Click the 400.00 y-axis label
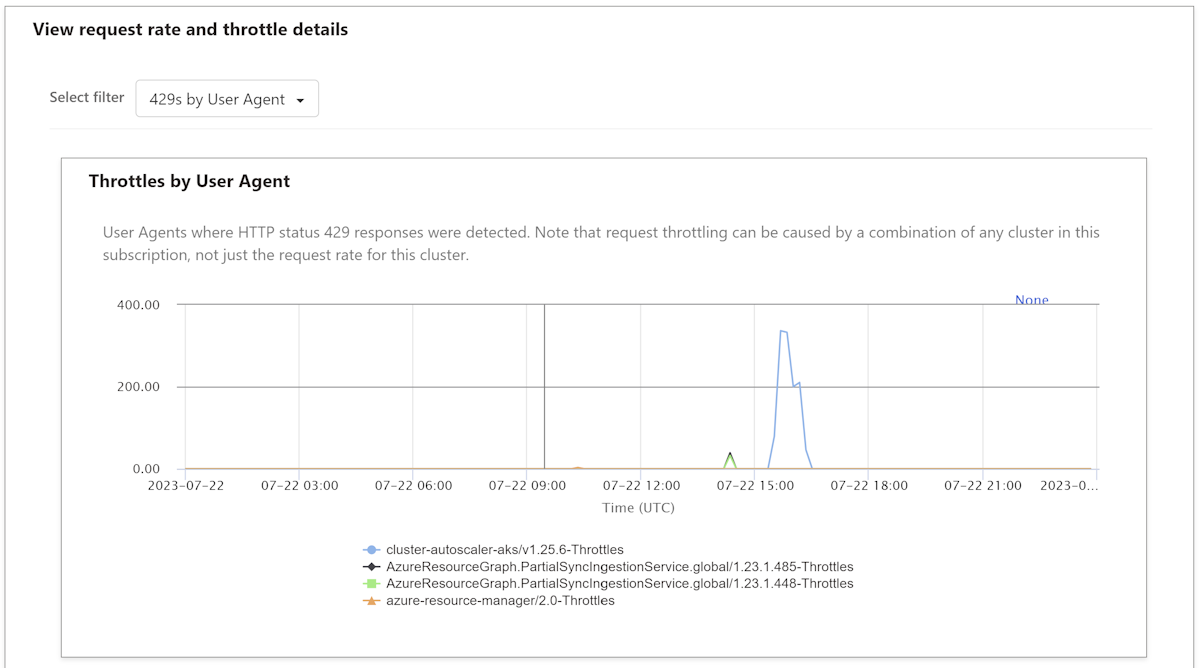Viewport: 1200px width, 668px height. [x=139, y=304]
